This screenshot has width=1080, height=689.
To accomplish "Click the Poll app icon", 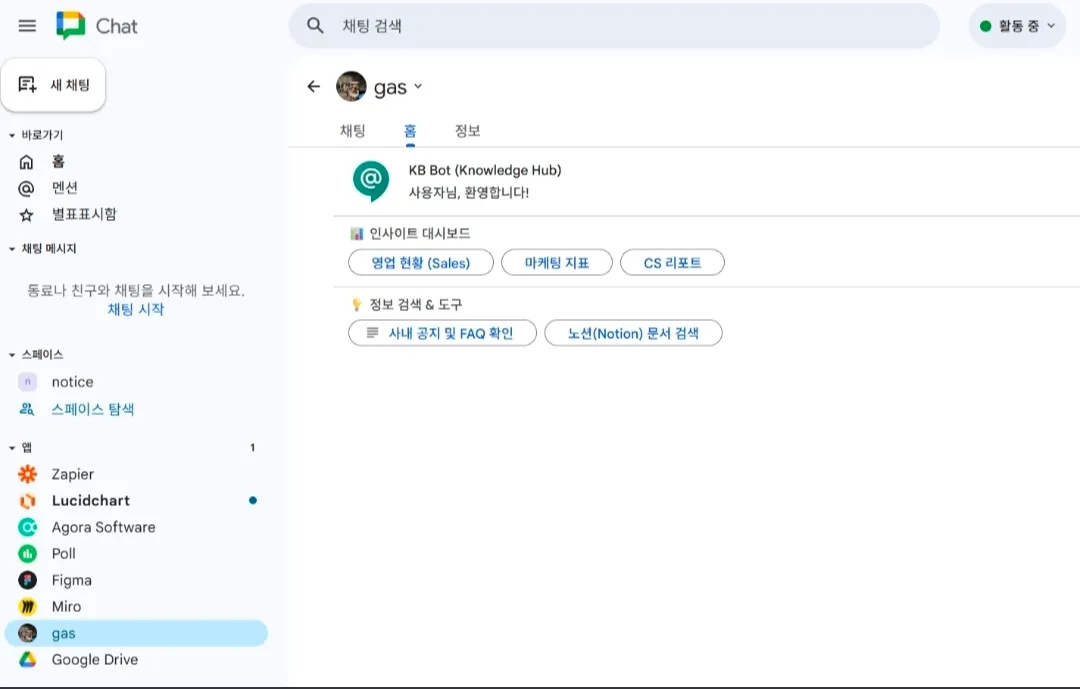I will pyautogui.click(x=28, y=553).
